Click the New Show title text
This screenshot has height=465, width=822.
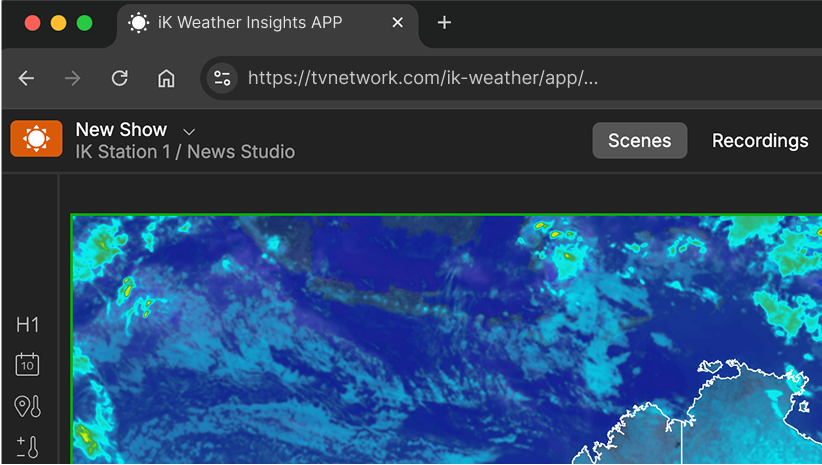point(121,129)
